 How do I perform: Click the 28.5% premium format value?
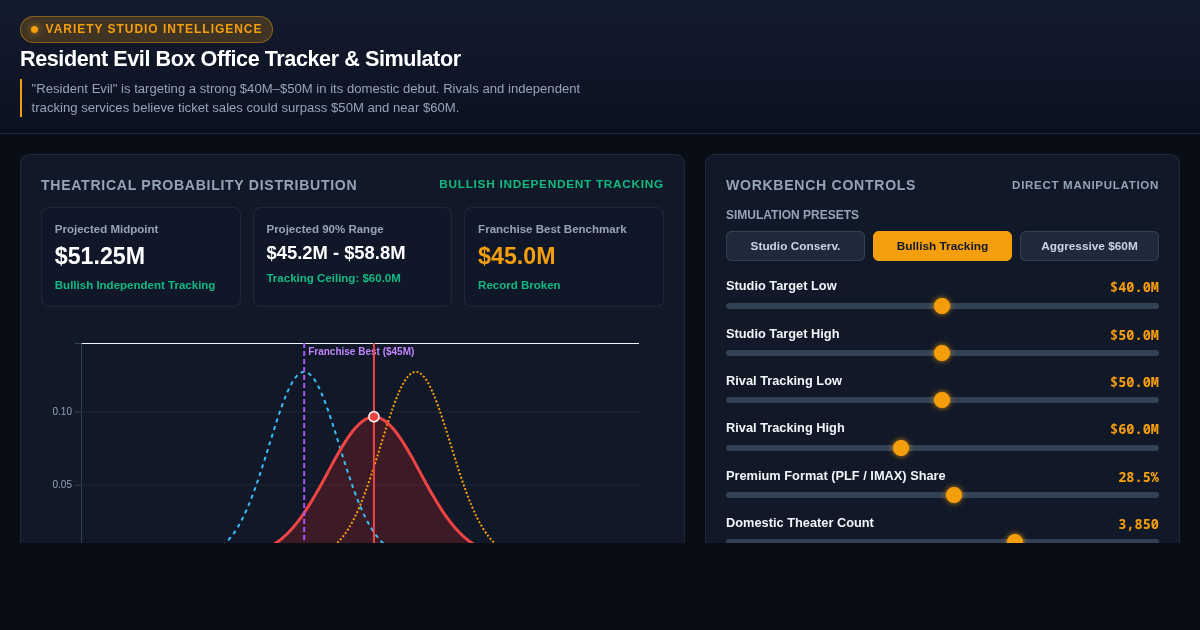point(1138,477)
